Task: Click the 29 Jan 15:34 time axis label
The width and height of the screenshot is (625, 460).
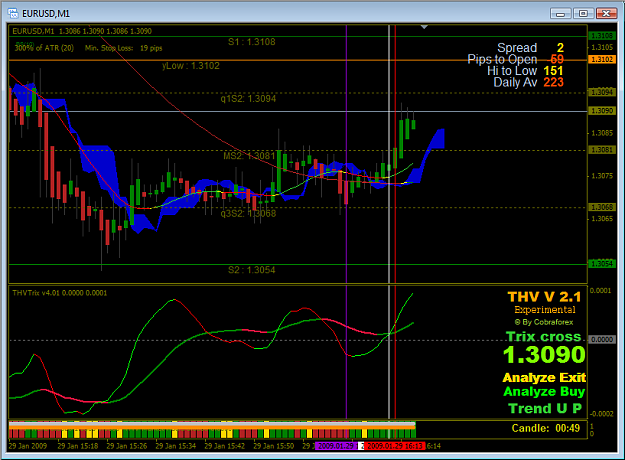Action: 176,446
